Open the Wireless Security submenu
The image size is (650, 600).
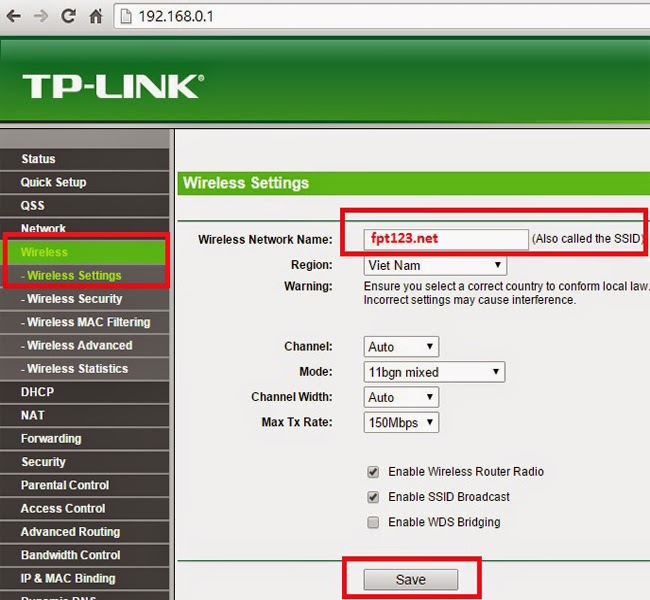pyautogui.click(x=85, y=299)
